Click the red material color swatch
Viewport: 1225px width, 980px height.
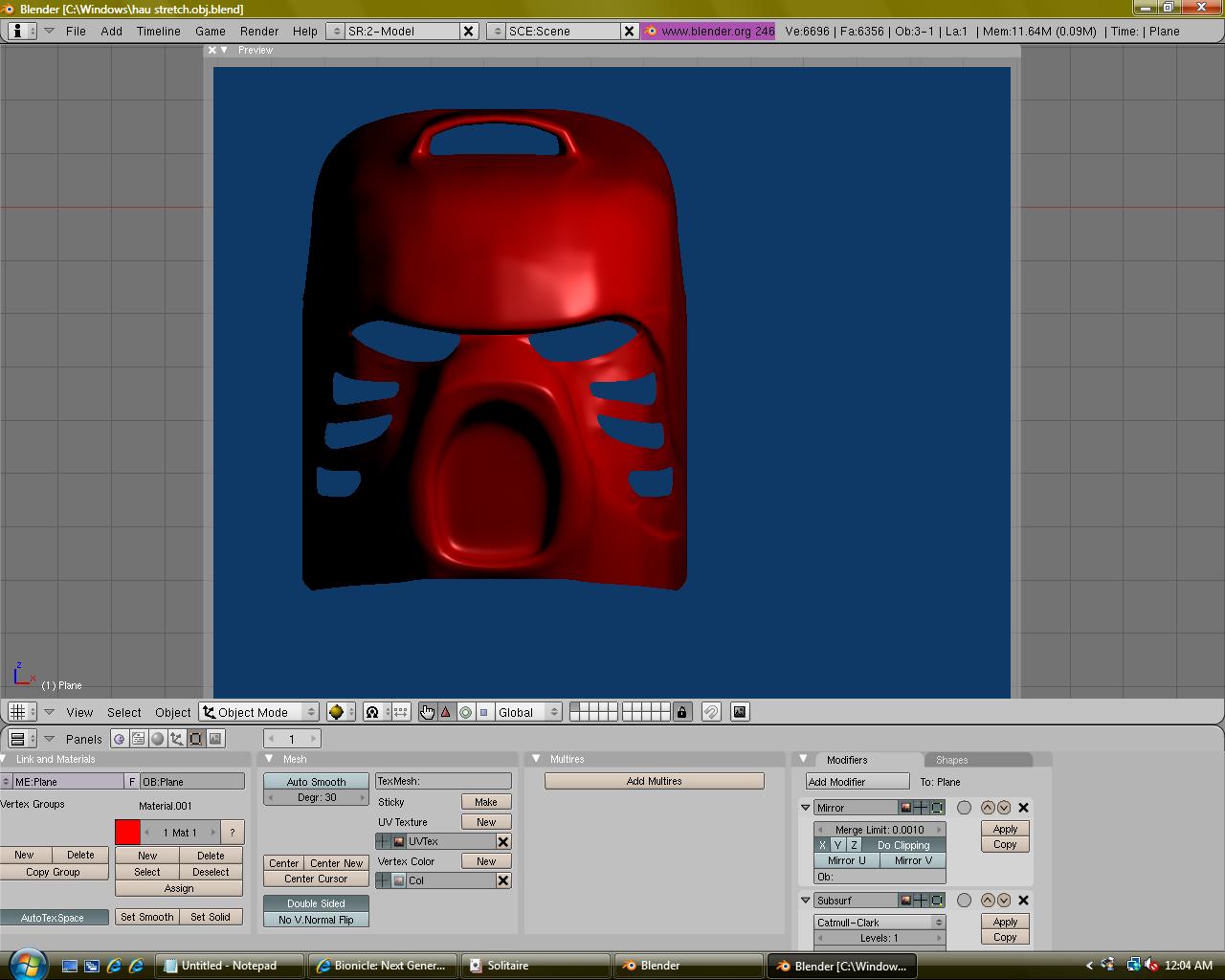[127, 832]
